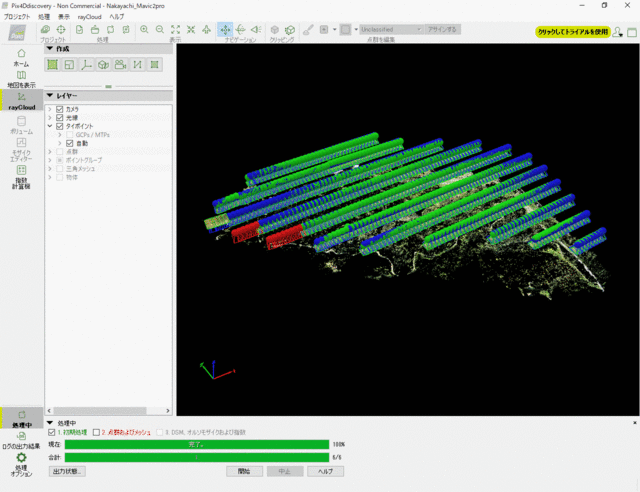Click the GCP/MTP manager crosshair toolbar icon
640x492 pixels.
pyautogui.click(x=61, y=29)
